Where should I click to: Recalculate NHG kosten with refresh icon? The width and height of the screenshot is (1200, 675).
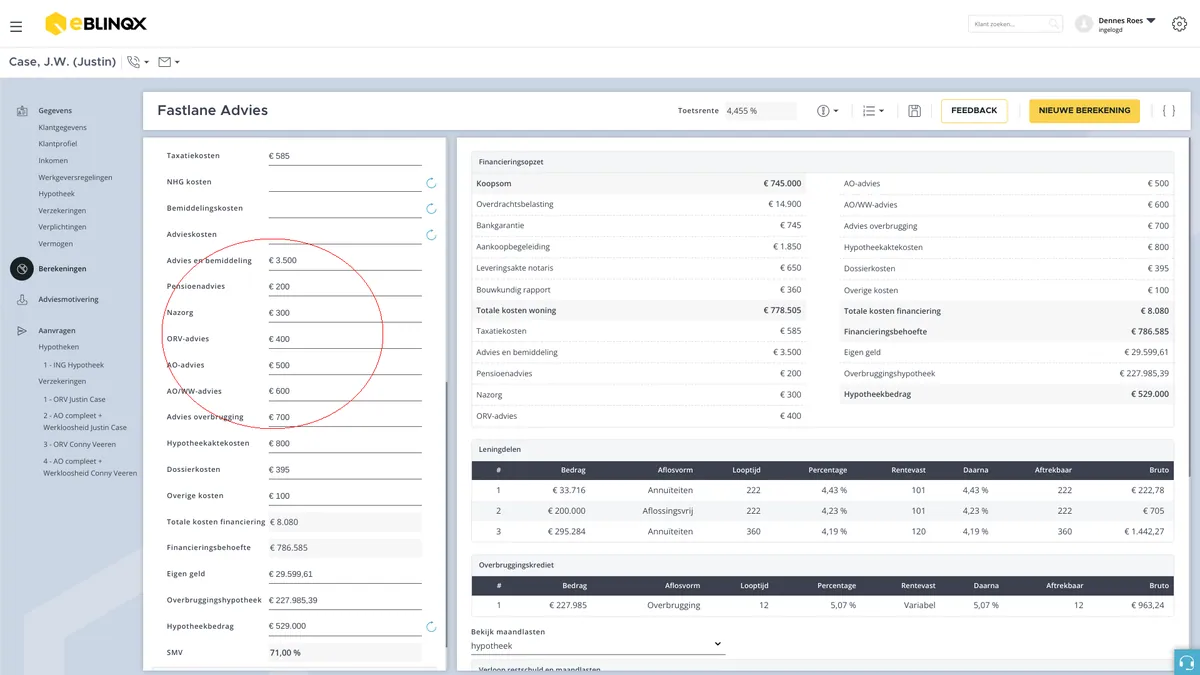[x=431, y=183]
